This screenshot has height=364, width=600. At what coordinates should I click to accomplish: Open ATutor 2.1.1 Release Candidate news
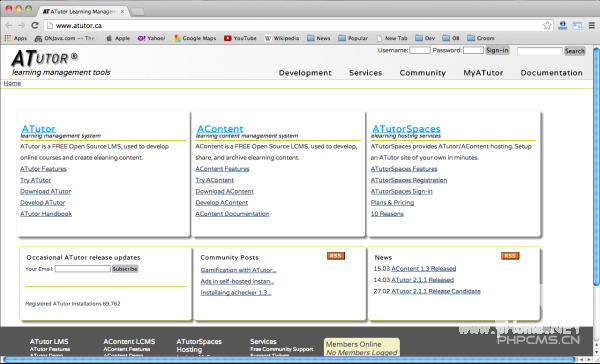(436, 291)
